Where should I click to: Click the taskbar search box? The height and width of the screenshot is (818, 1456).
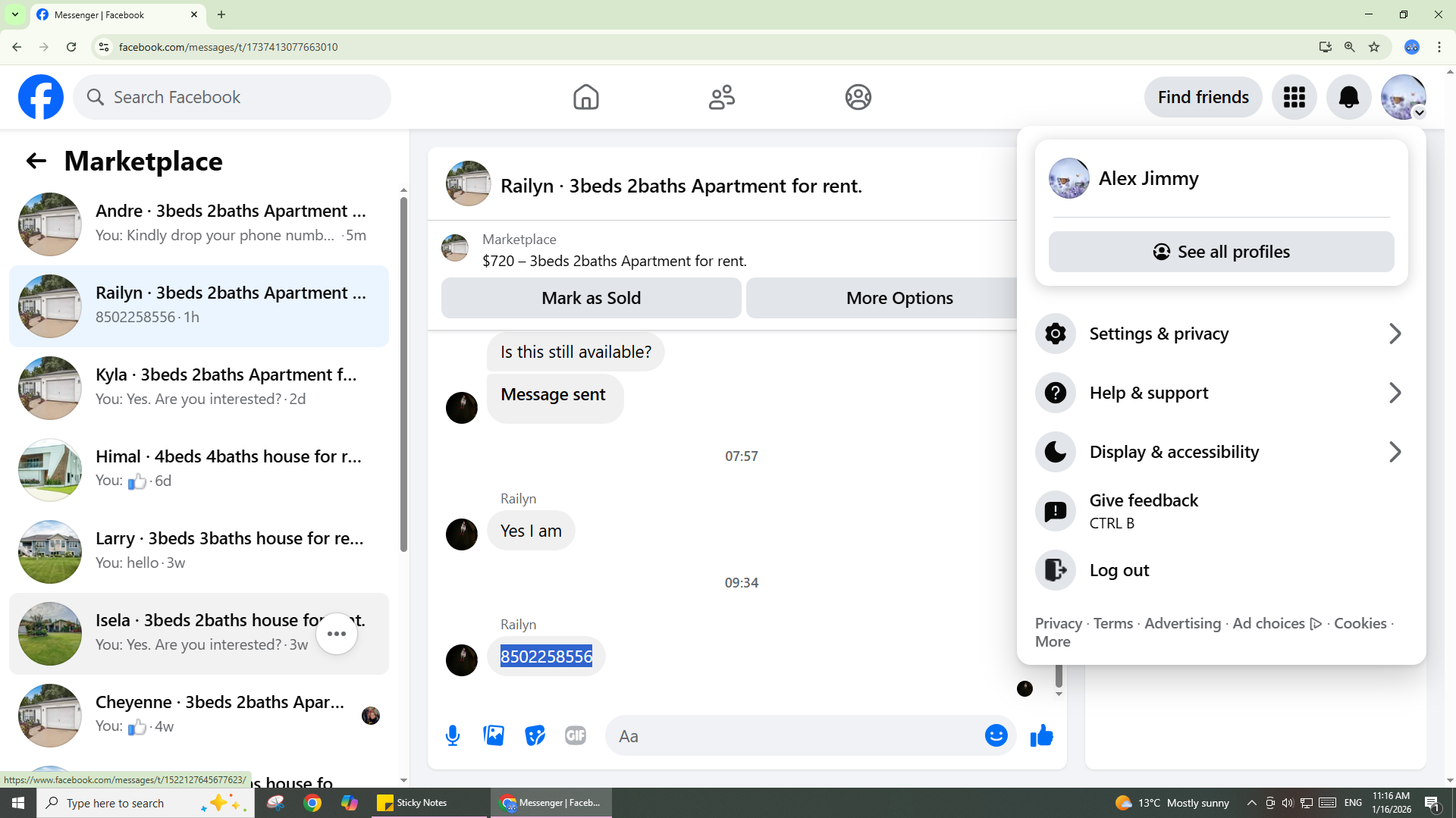pyautogui.click(x=145, y=803)
